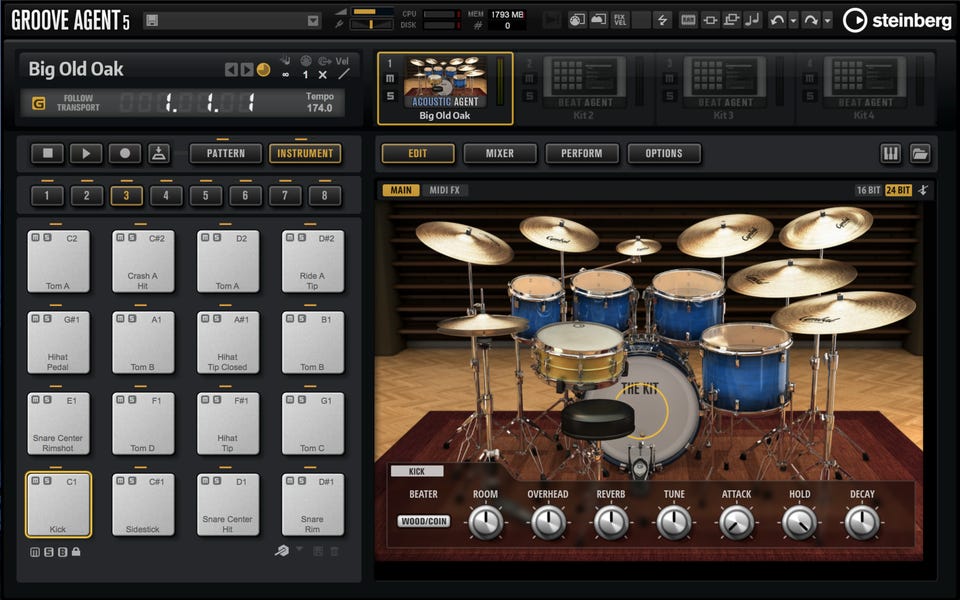Click the lightning bolt icon in top toolbar
This screenshot has width=960, height=600.
(x=661, y=20)
